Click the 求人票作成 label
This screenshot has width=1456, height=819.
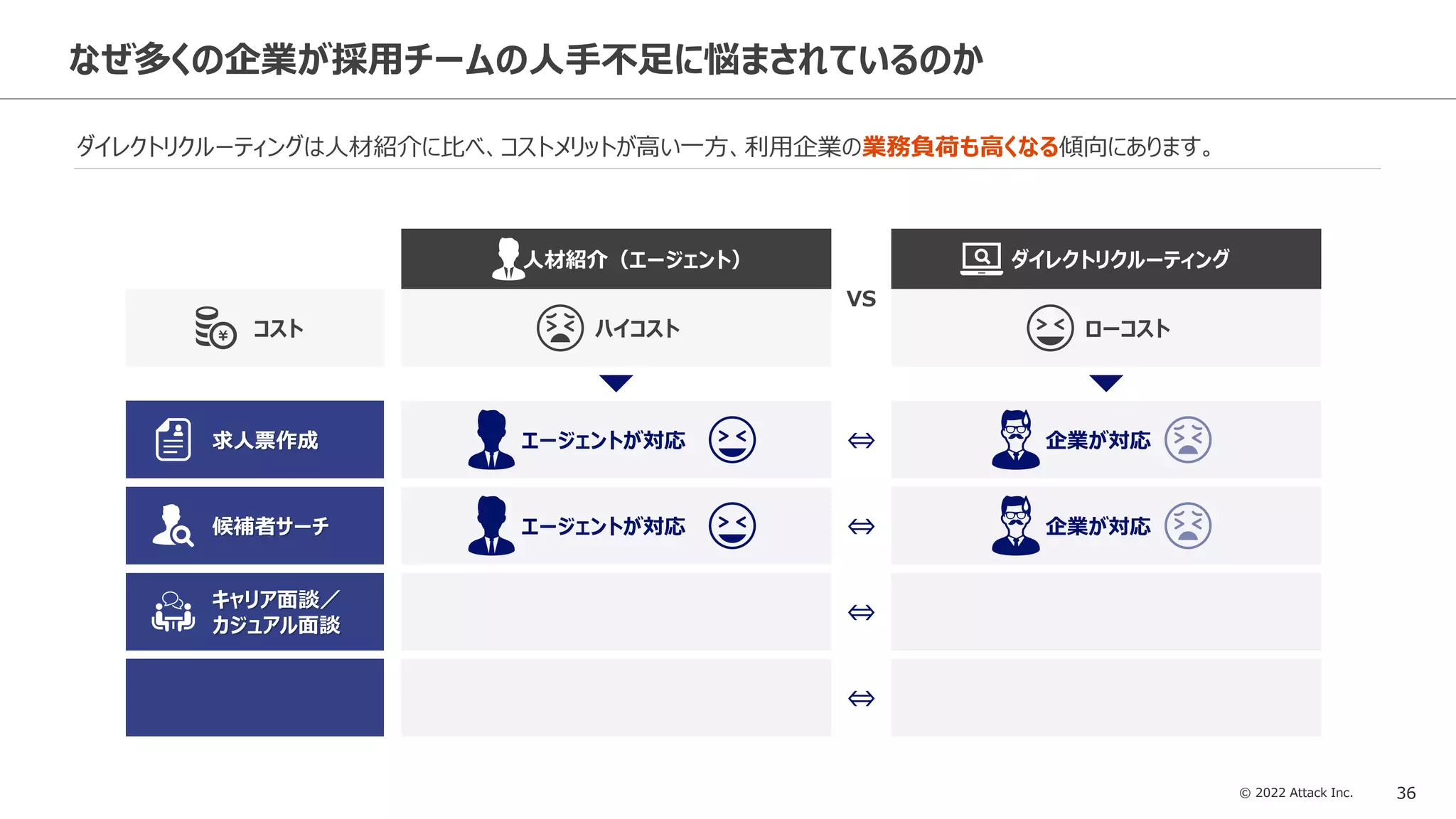point(265,440)
